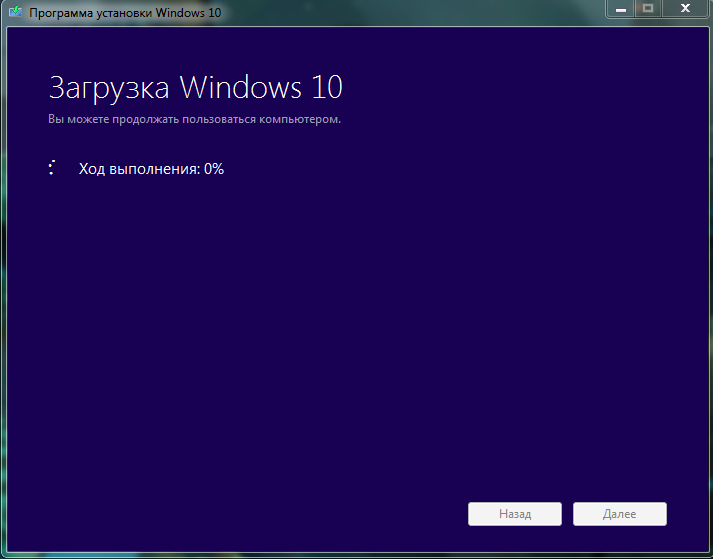The width and height of the screenshot is (713, 559).
Task: Click the bottom-right resize corner of window
Action: (x=709, y=555)
